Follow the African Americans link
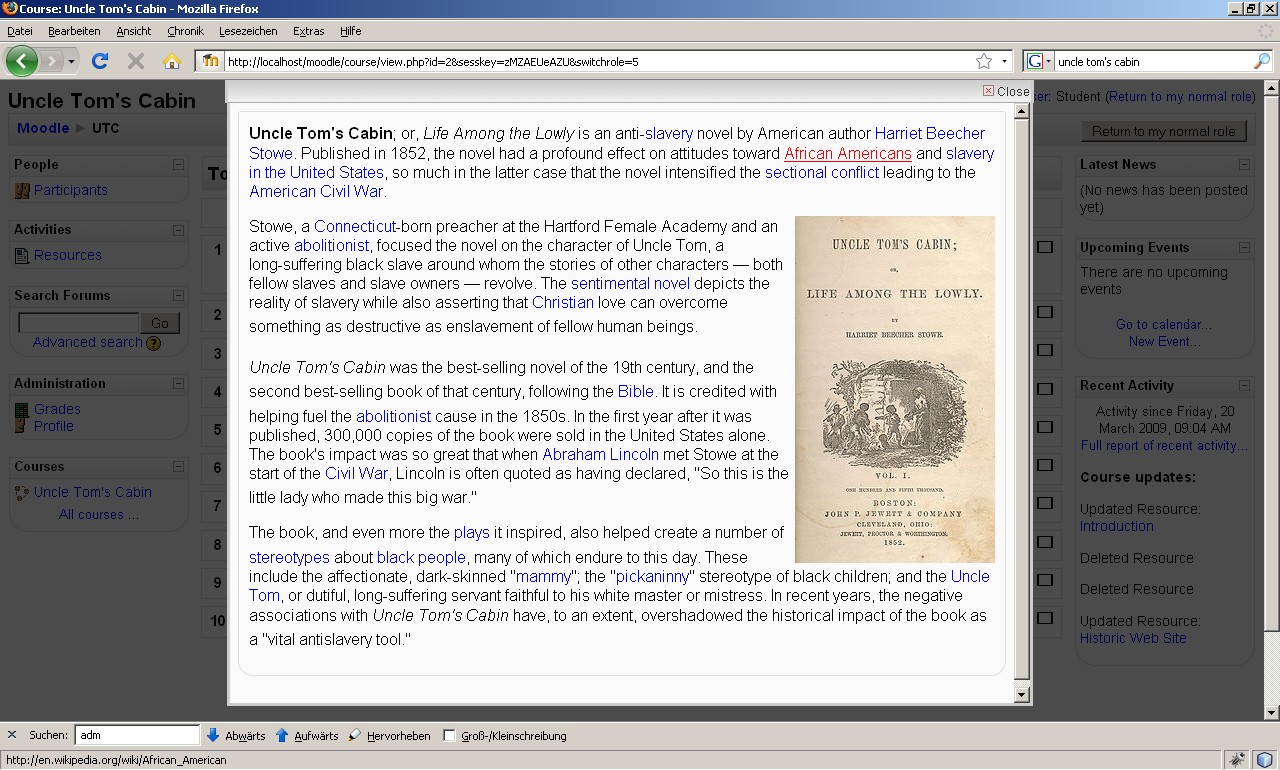This screenshot has height=770, width=1280. click(848, 154)
